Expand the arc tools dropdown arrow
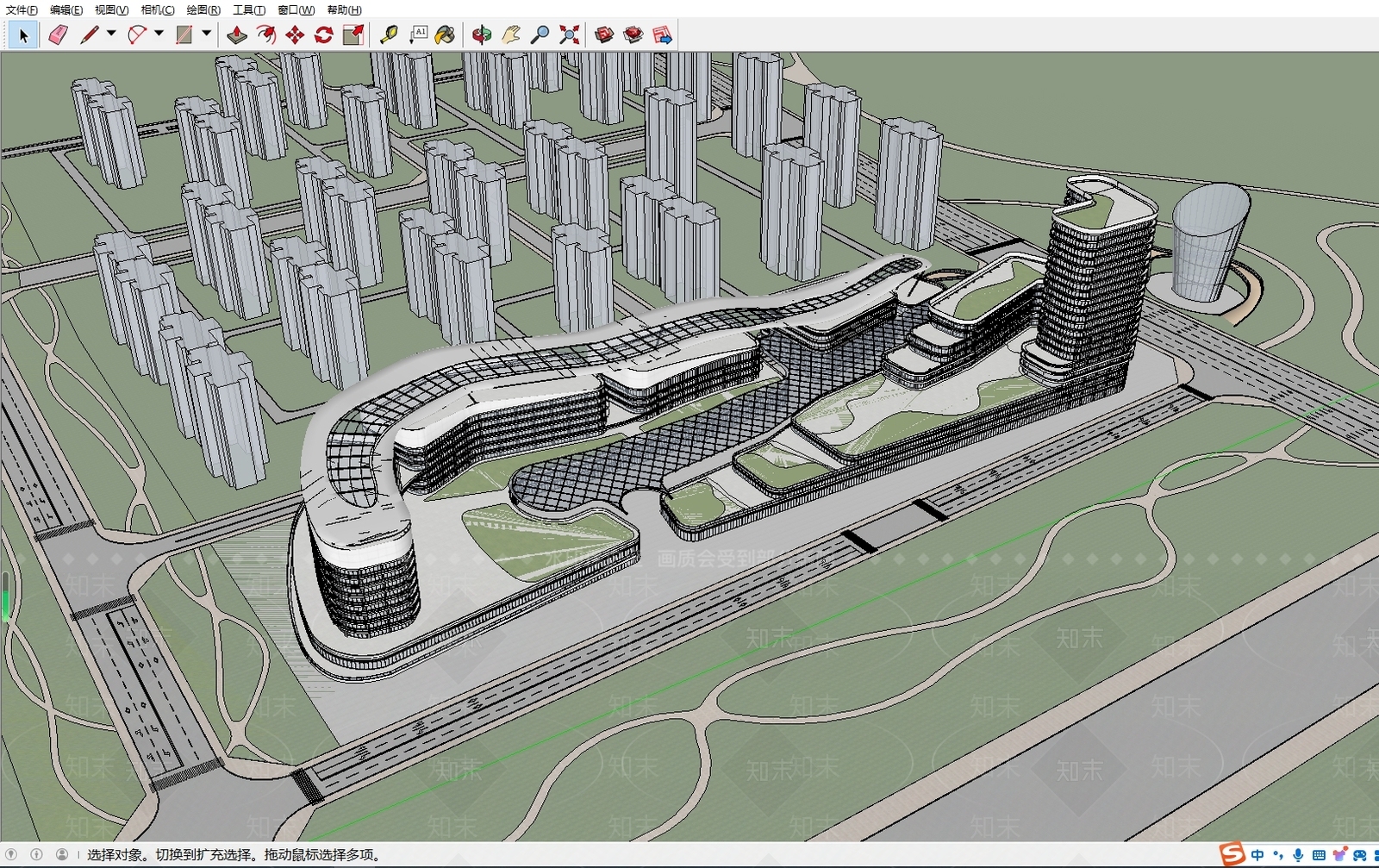This screenshot has height=868, width=1379. pos(159,34)
